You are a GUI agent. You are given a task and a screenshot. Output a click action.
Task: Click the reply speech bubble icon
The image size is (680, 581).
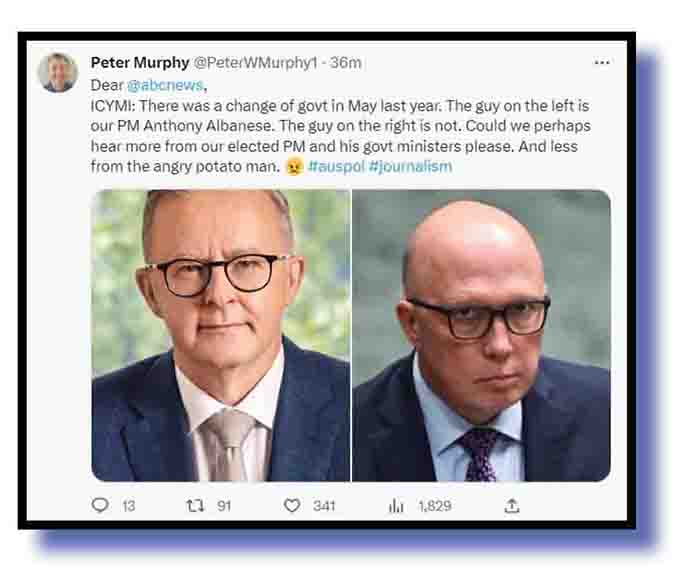(100, 506)
